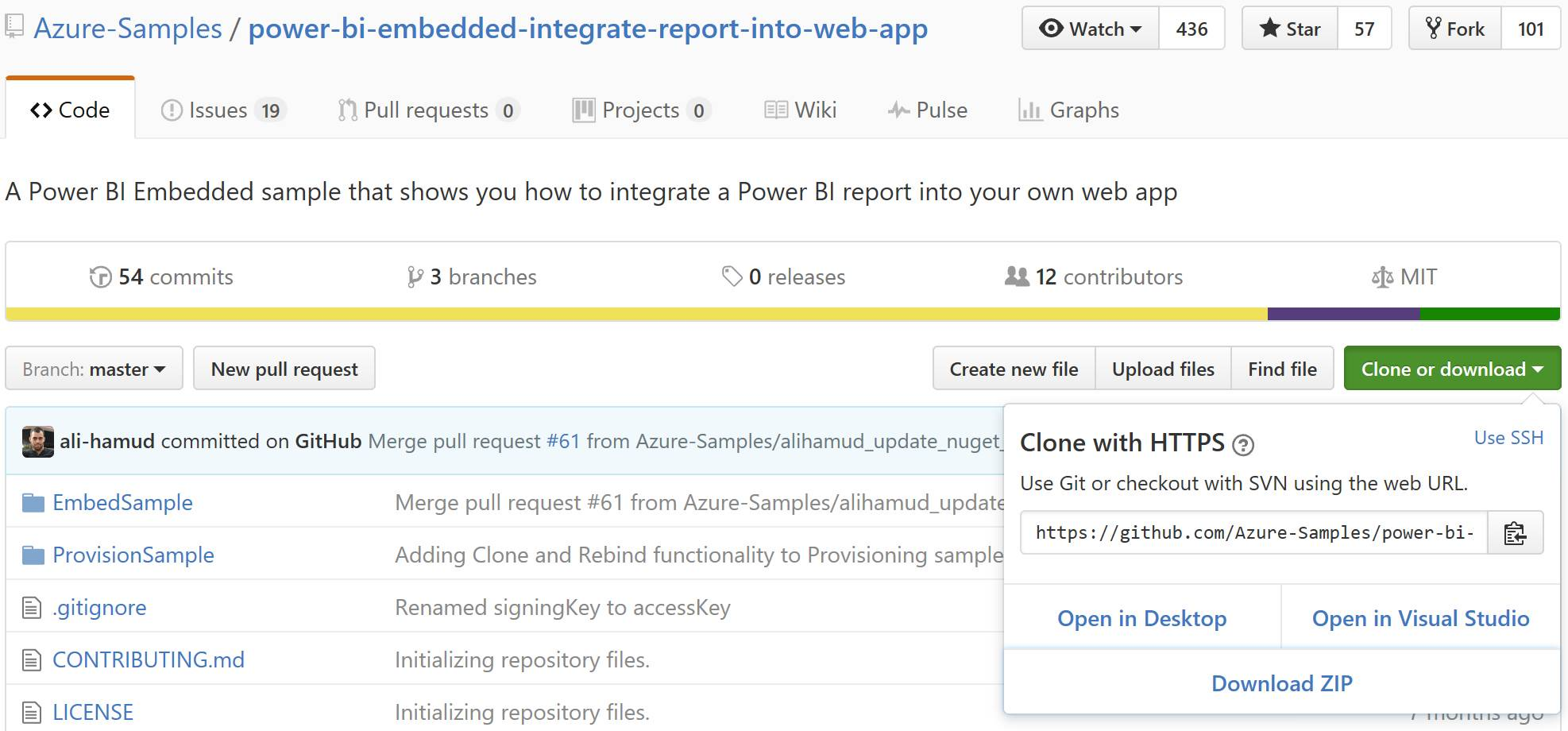Screen dimensions: 1568x731
Task: Open 'Renamed signingKey to accessKey' commit message
Action: (562, 607)
